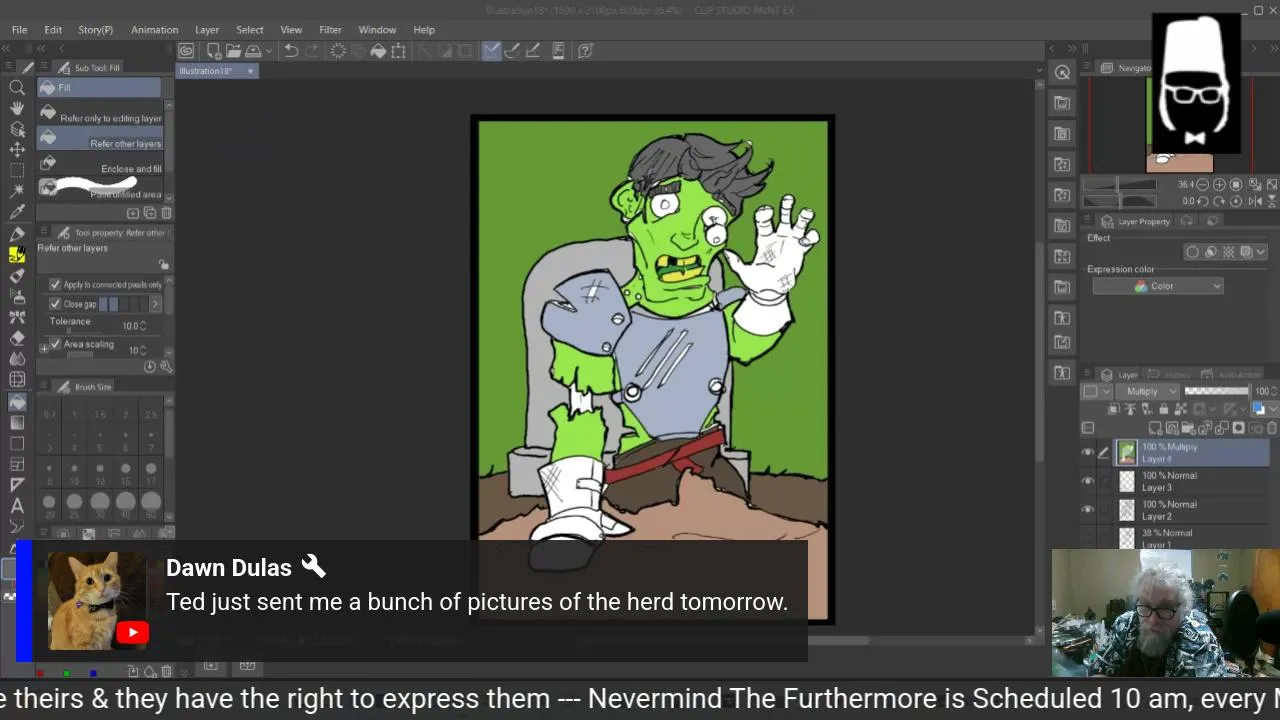Open the Edit menu

tap(53, 30)
